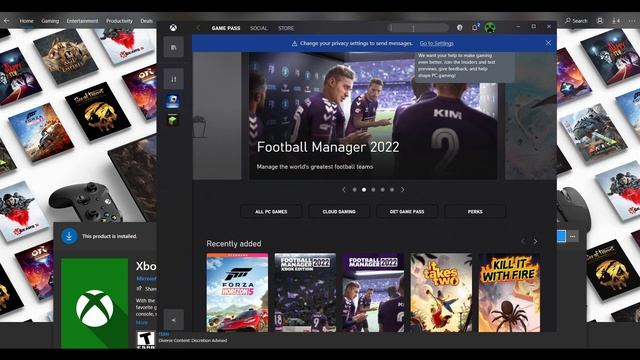This screenshot has width=640, height=360.
Task: Open Football Manager 2022 tile in Recently added
Action: point(373,292)
